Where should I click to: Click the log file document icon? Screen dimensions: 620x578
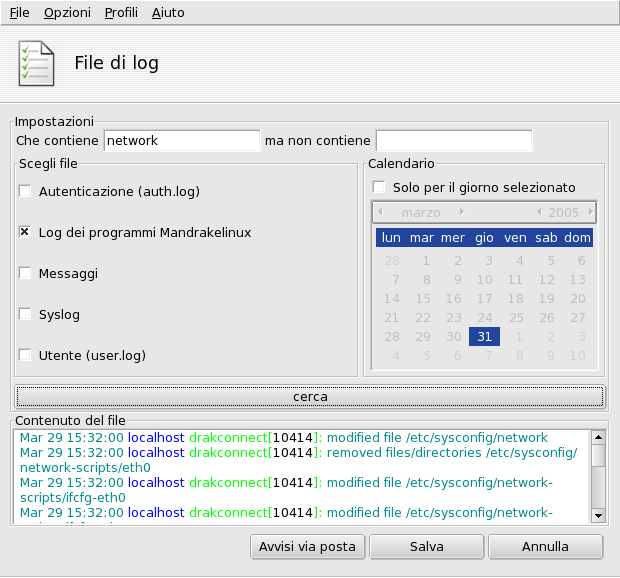tap(37, 63)
